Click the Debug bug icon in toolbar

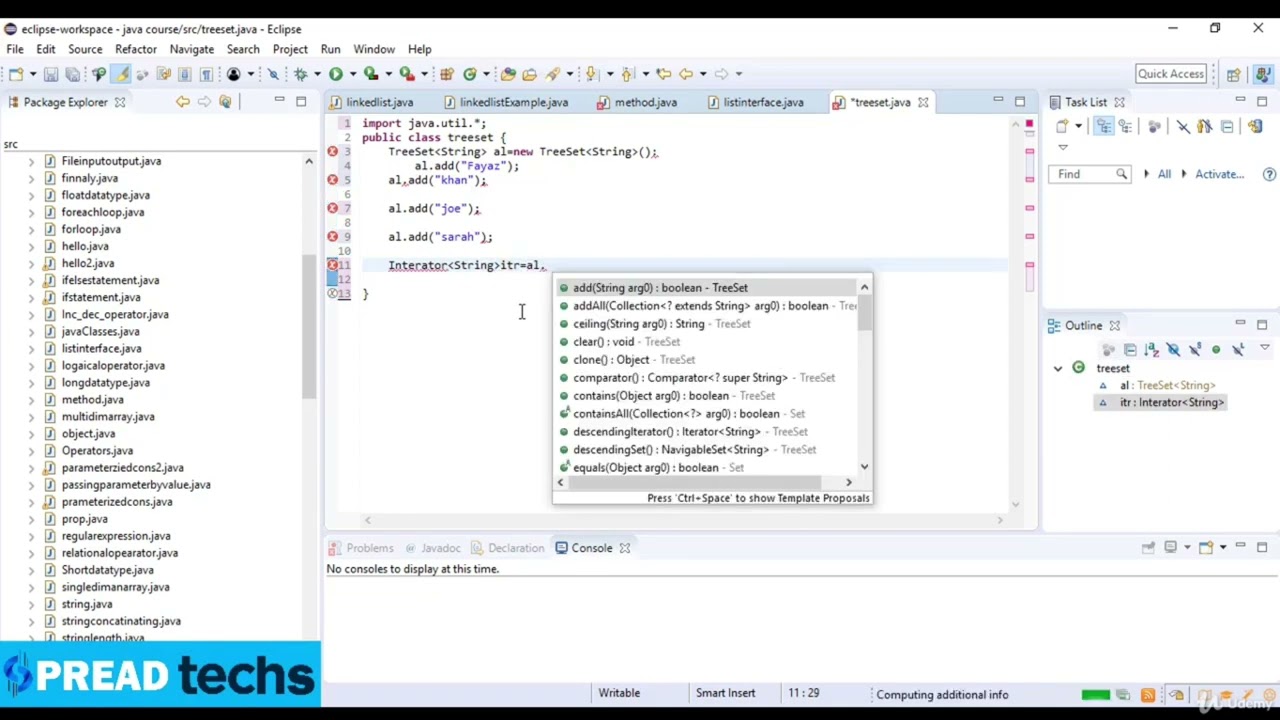[x=301, y=74]
